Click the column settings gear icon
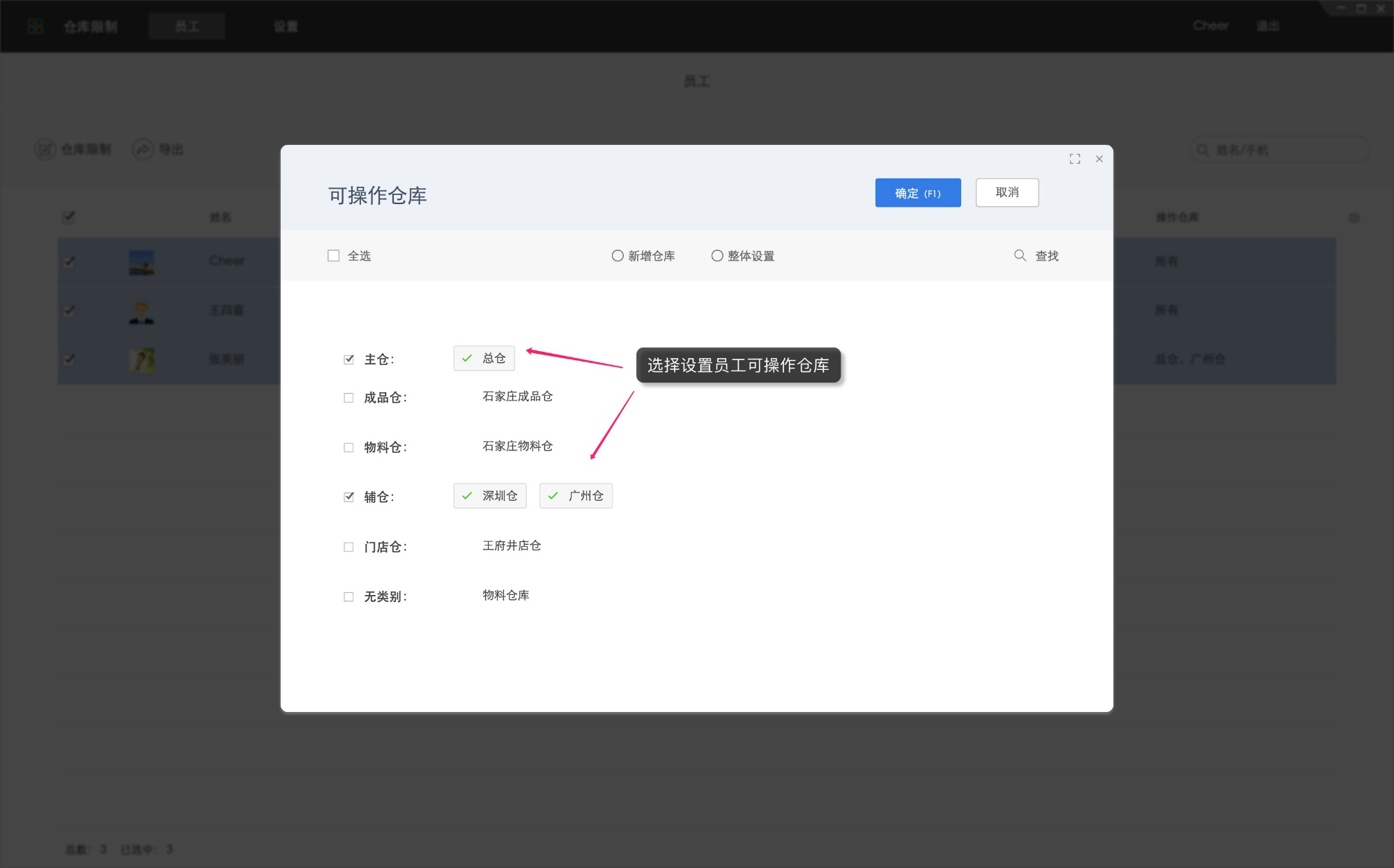This screenshot has height=868, width=1394. tap(1354, 218)
